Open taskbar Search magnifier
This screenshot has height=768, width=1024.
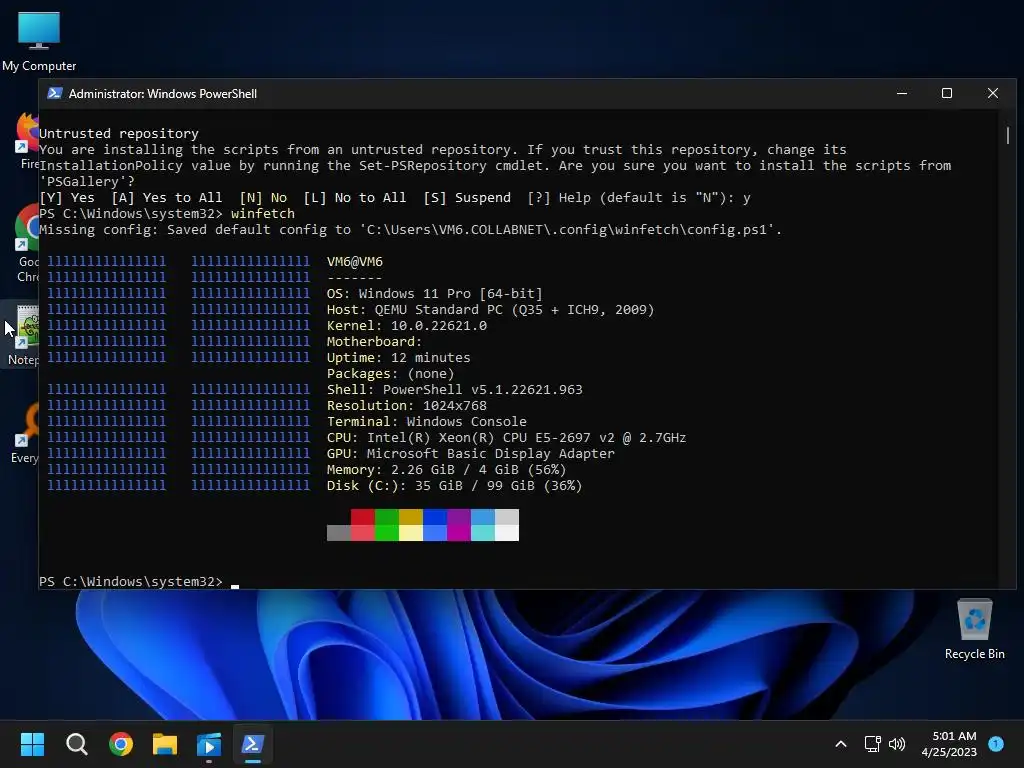pos(76,744)
